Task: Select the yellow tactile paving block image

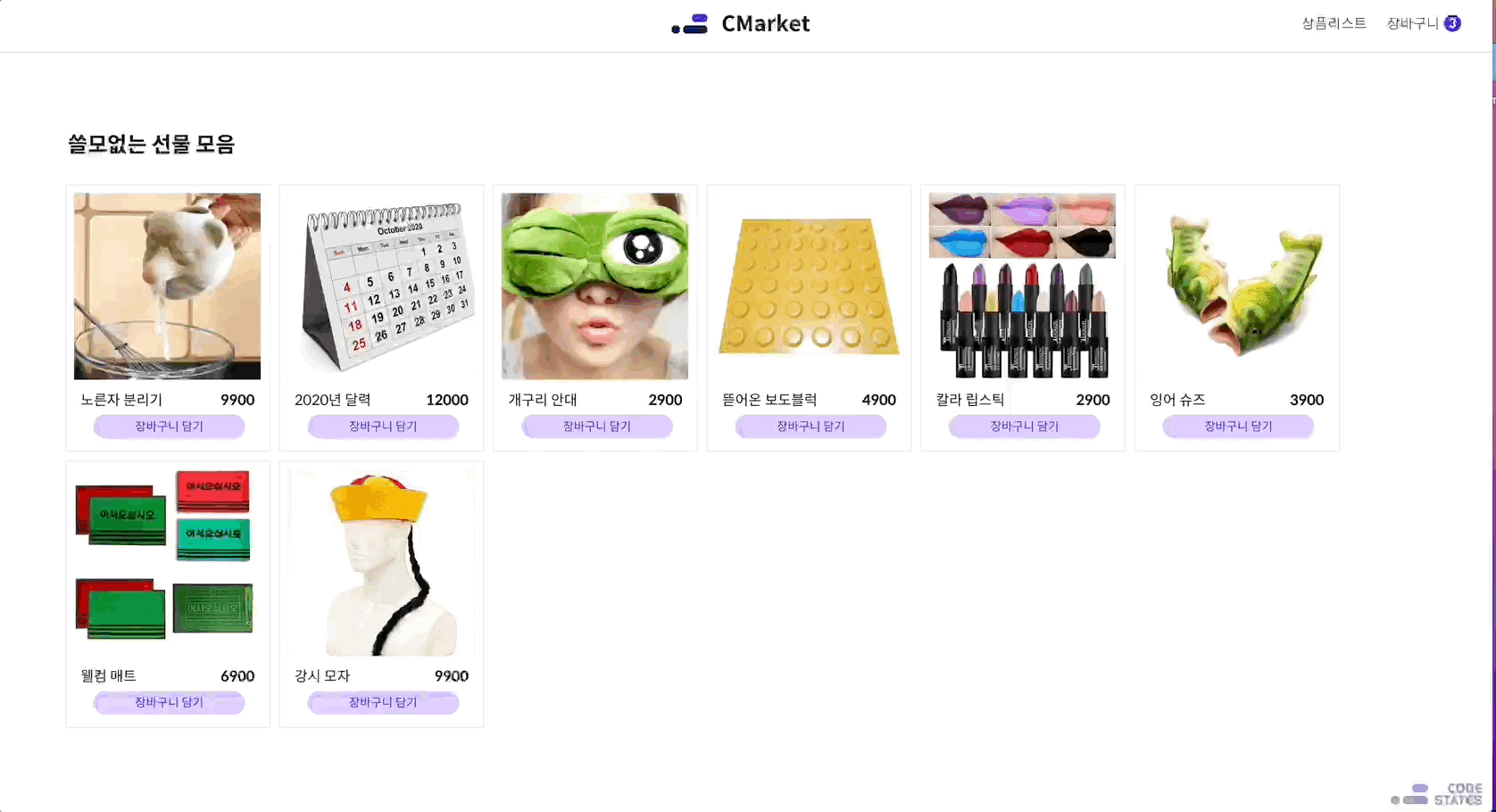Action: click(x=809, y=286)
